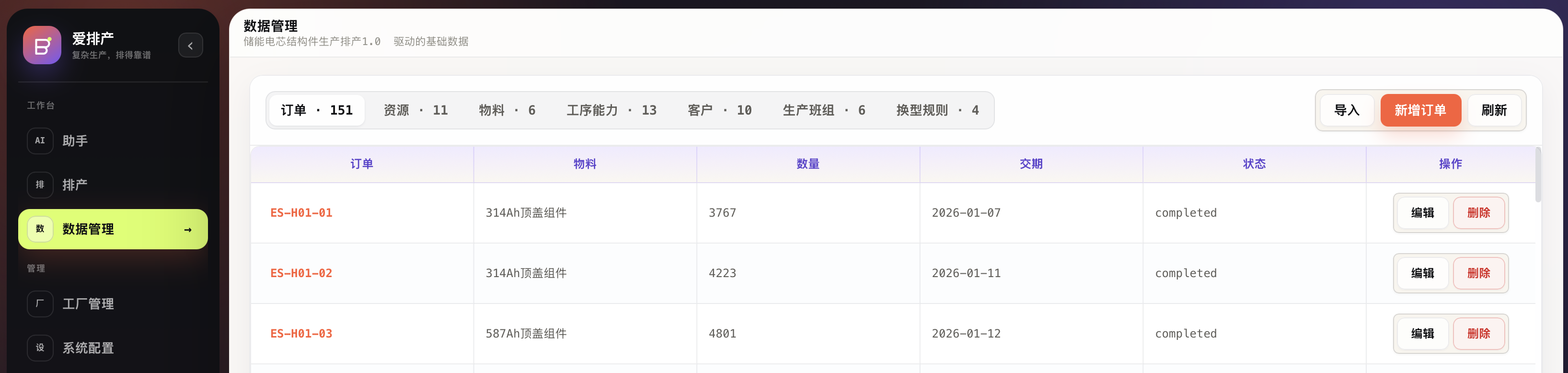The width and height of the screenshot is (1568, 373).
Task: Click the 排 badge icon beside 排产
Action: pyautogui.click(x=40, y=185)
